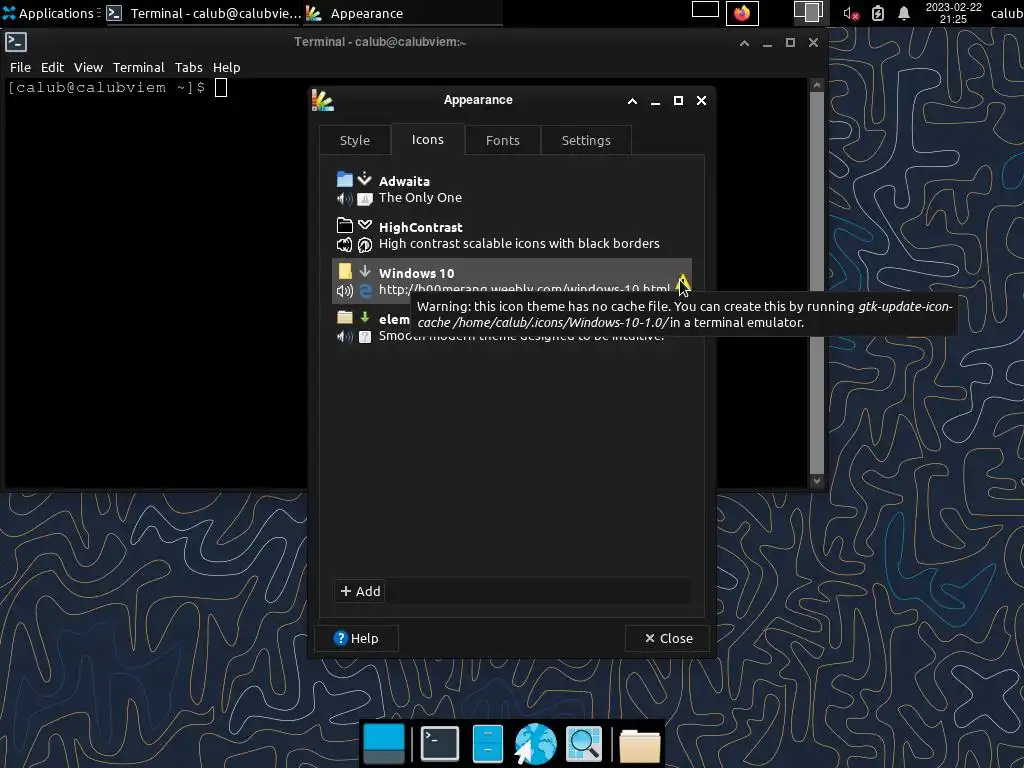The height and width of the screenshot is (768, 1024).
Task: Click the elementary theme folder preview icon
Action: (345, 317)
